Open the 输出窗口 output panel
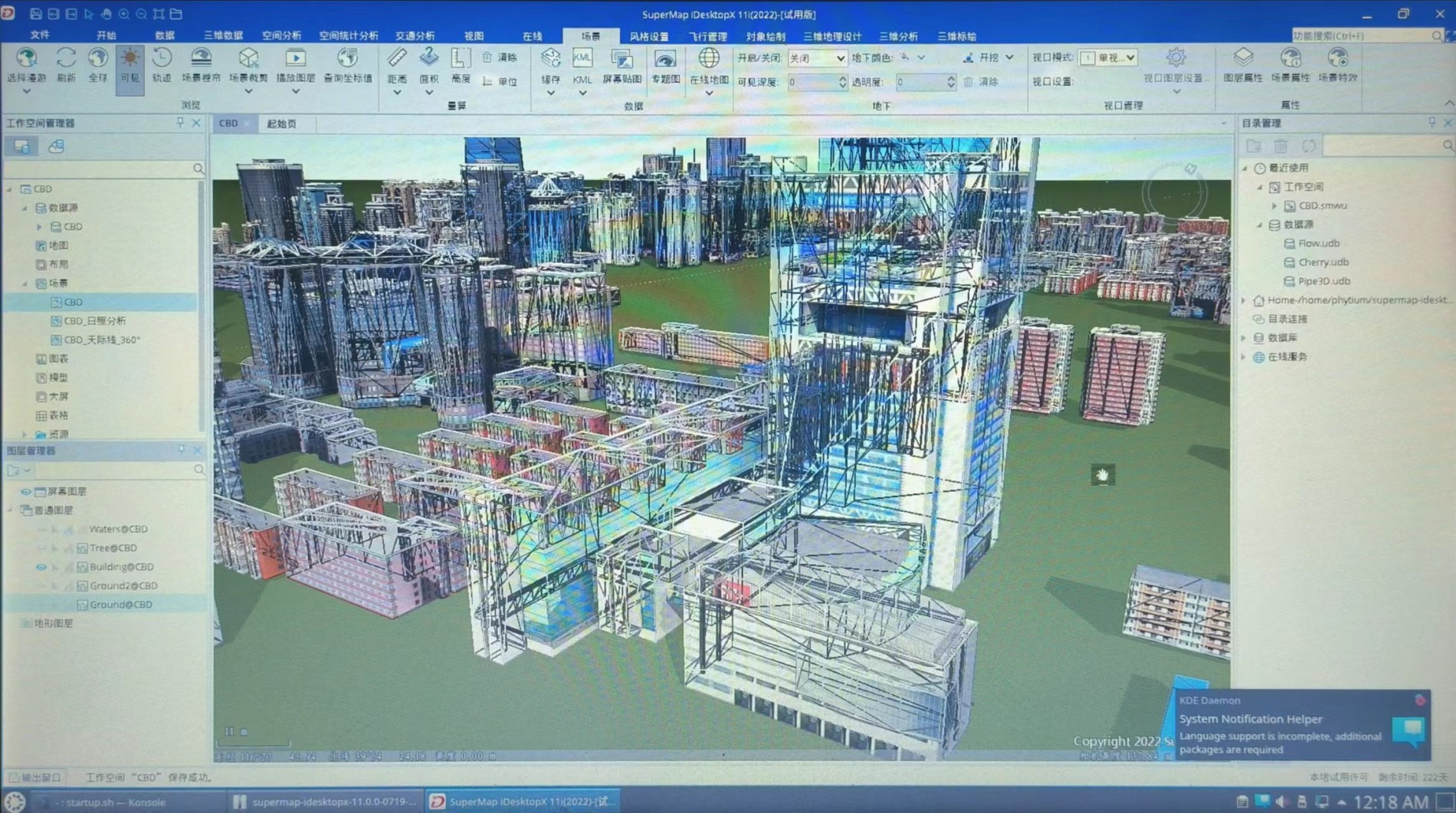This screenshot has height=813, width=1456. pos(35,777)
